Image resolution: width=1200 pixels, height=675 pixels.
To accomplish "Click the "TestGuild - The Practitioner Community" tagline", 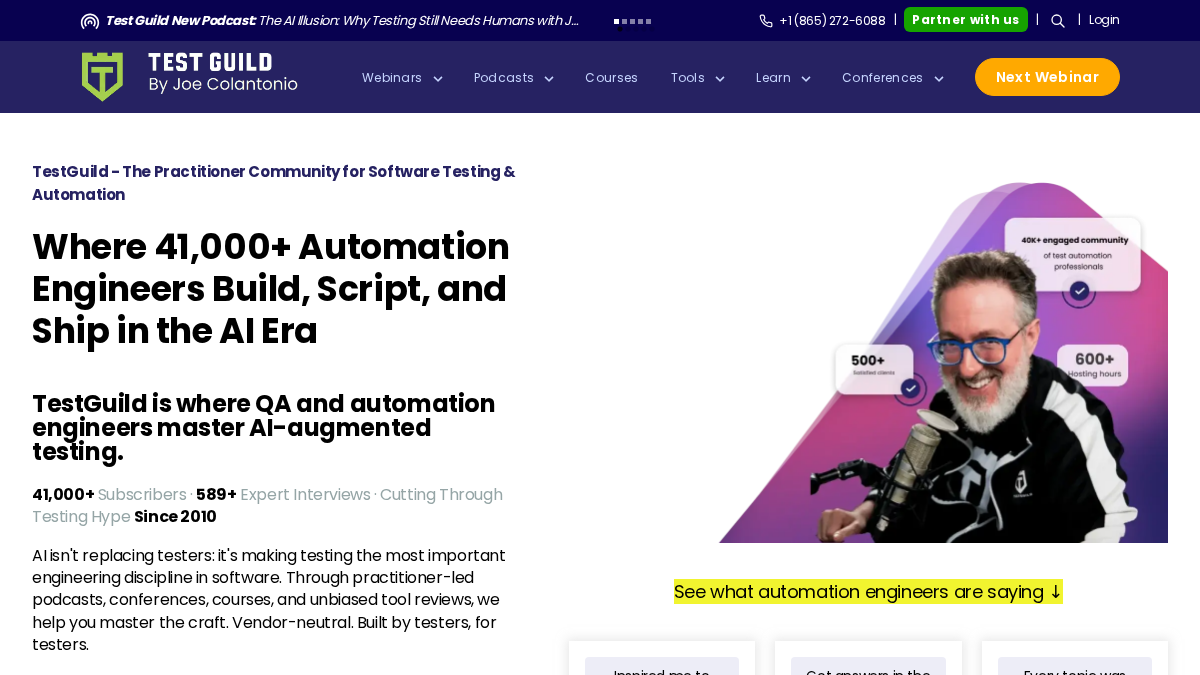I will (x=274, y=183).
